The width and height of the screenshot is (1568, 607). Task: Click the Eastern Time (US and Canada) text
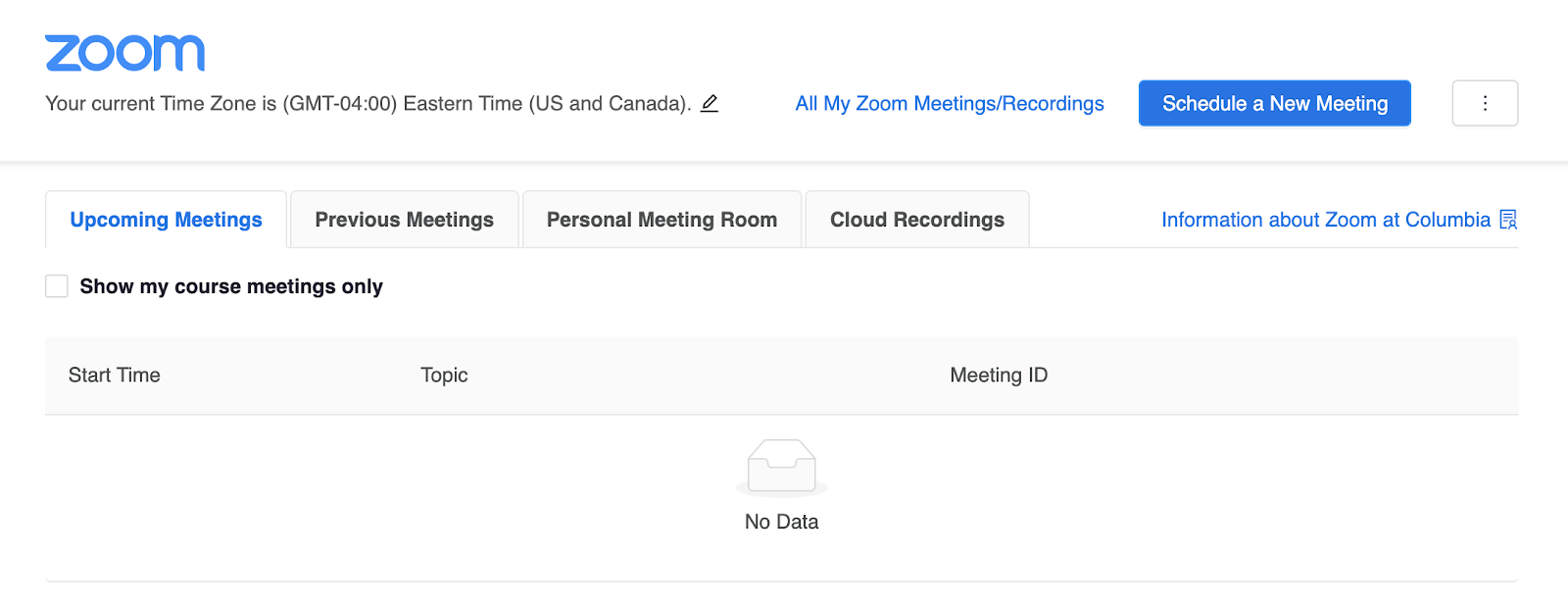point(547,103)
